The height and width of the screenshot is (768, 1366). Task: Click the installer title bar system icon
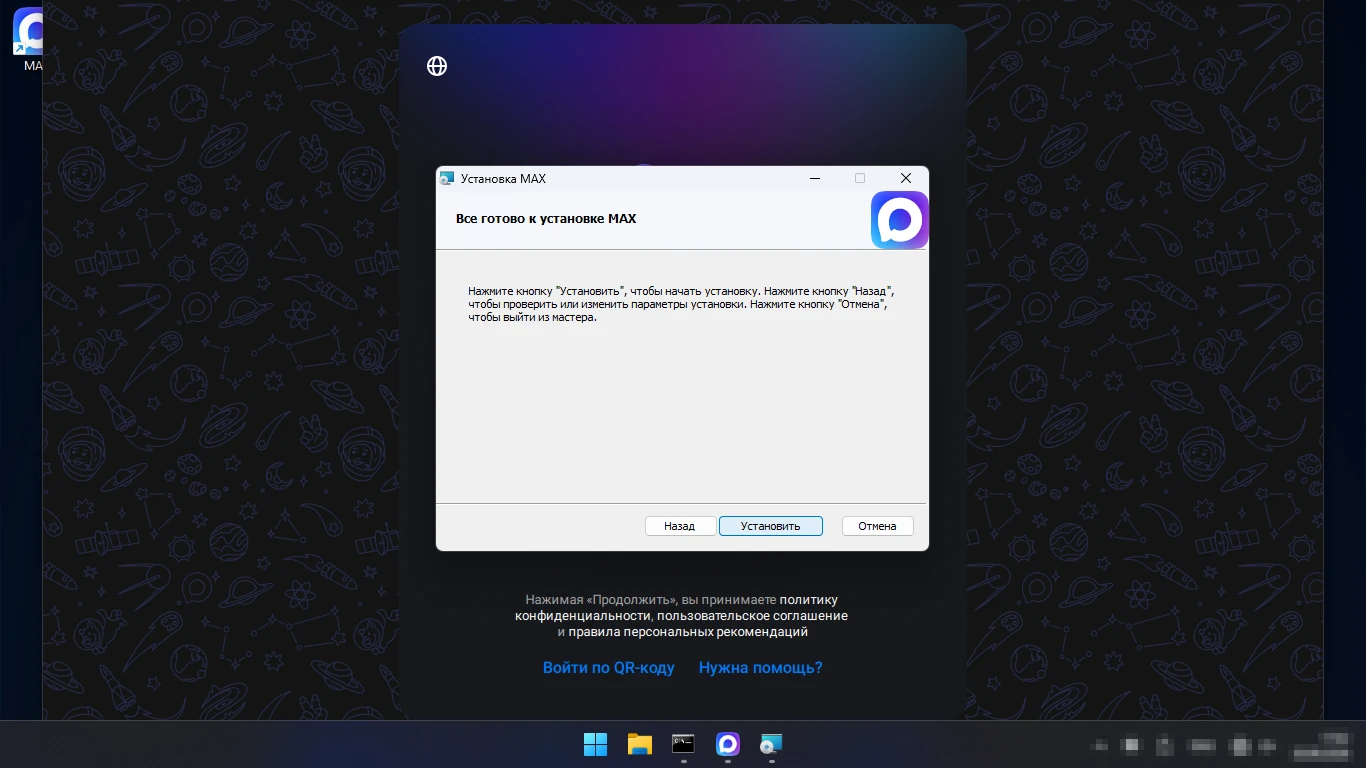447,178
